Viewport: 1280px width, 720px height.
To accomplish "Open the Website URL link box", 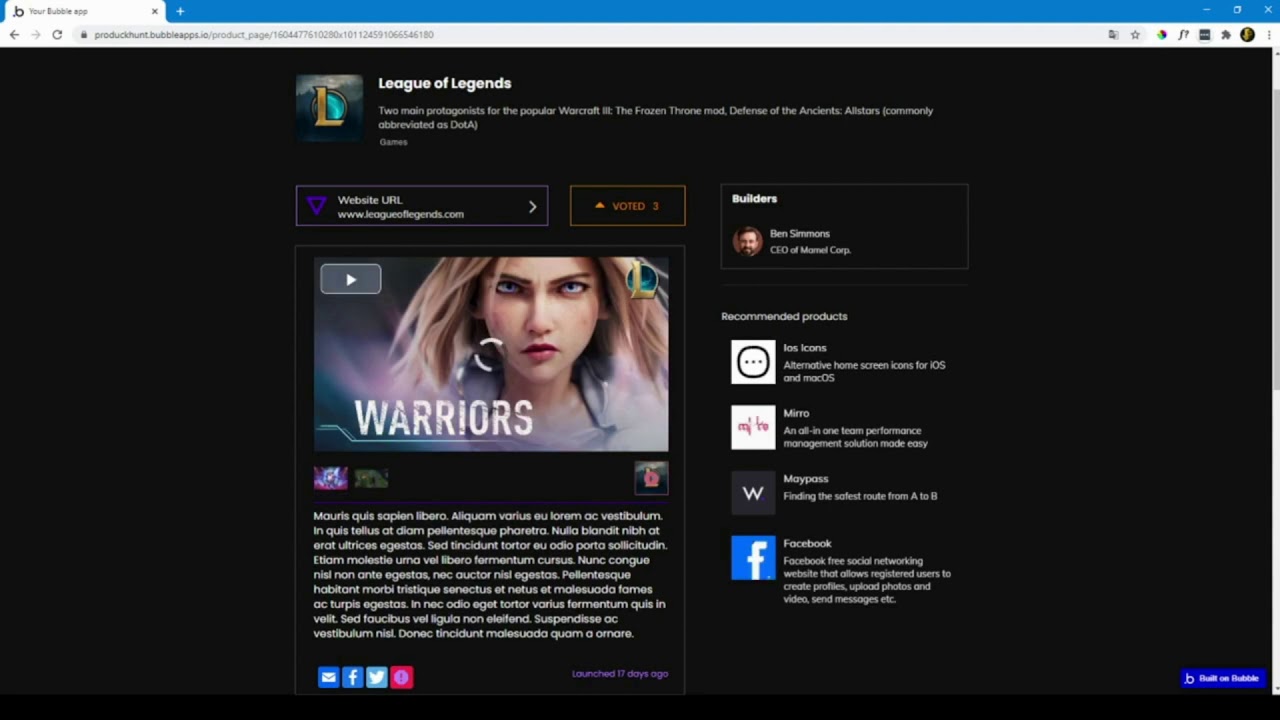I will click(421, 206).
